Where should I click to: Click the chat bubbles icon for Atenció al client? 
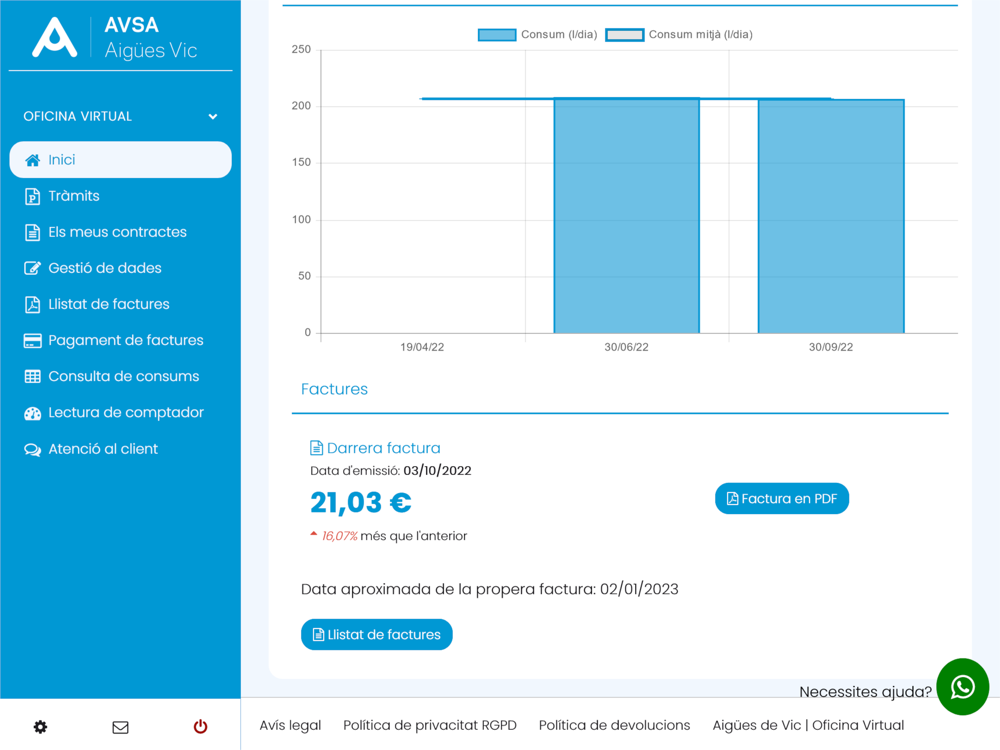33,450
